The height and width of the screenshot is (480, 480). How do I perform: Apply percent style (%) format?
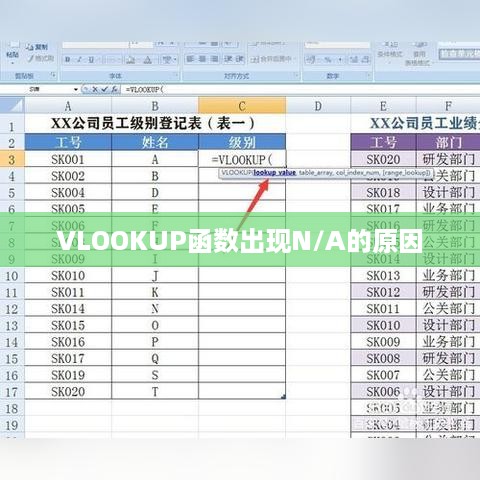328,60
